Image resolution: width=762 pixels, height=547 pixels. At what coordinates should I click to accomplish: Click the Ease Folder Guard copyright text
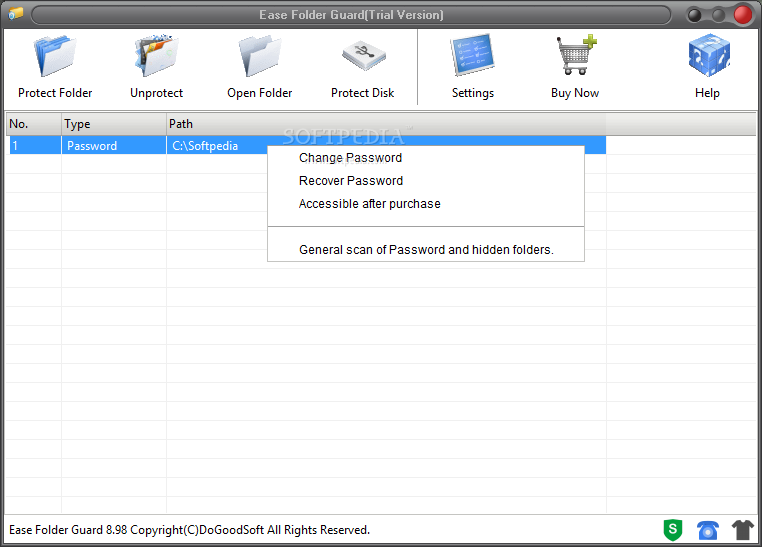click(x=190, y=530)
